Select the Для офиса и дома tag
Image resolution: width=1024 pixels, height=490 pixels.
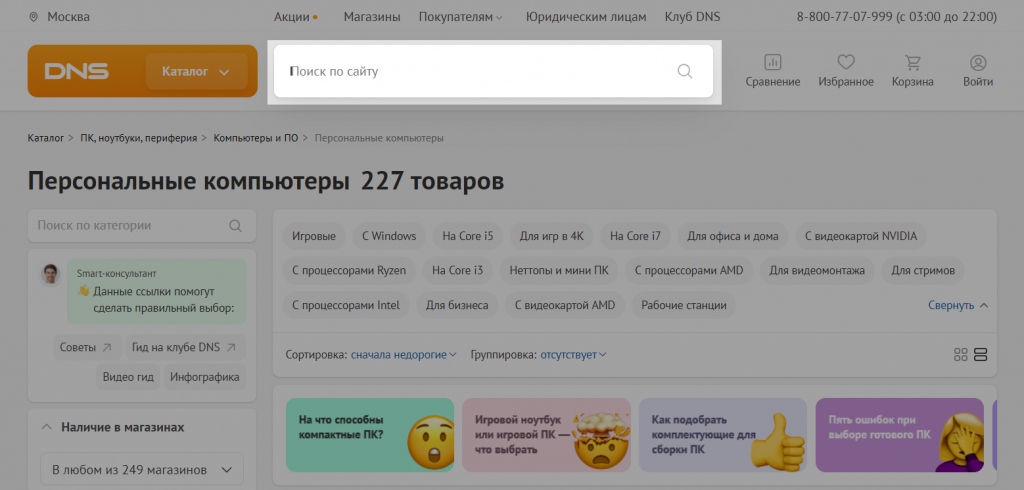733,236
